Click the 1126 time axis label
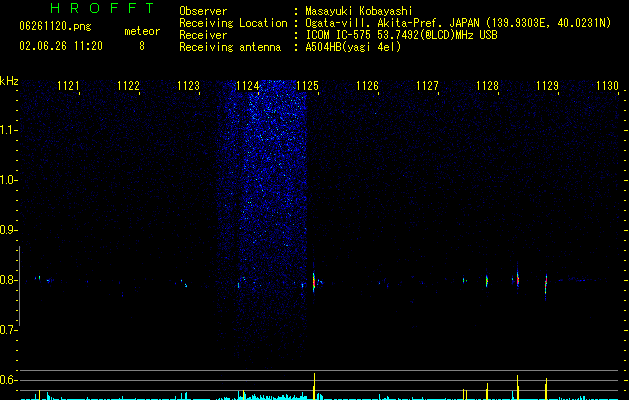 click(x=367, y=86)
